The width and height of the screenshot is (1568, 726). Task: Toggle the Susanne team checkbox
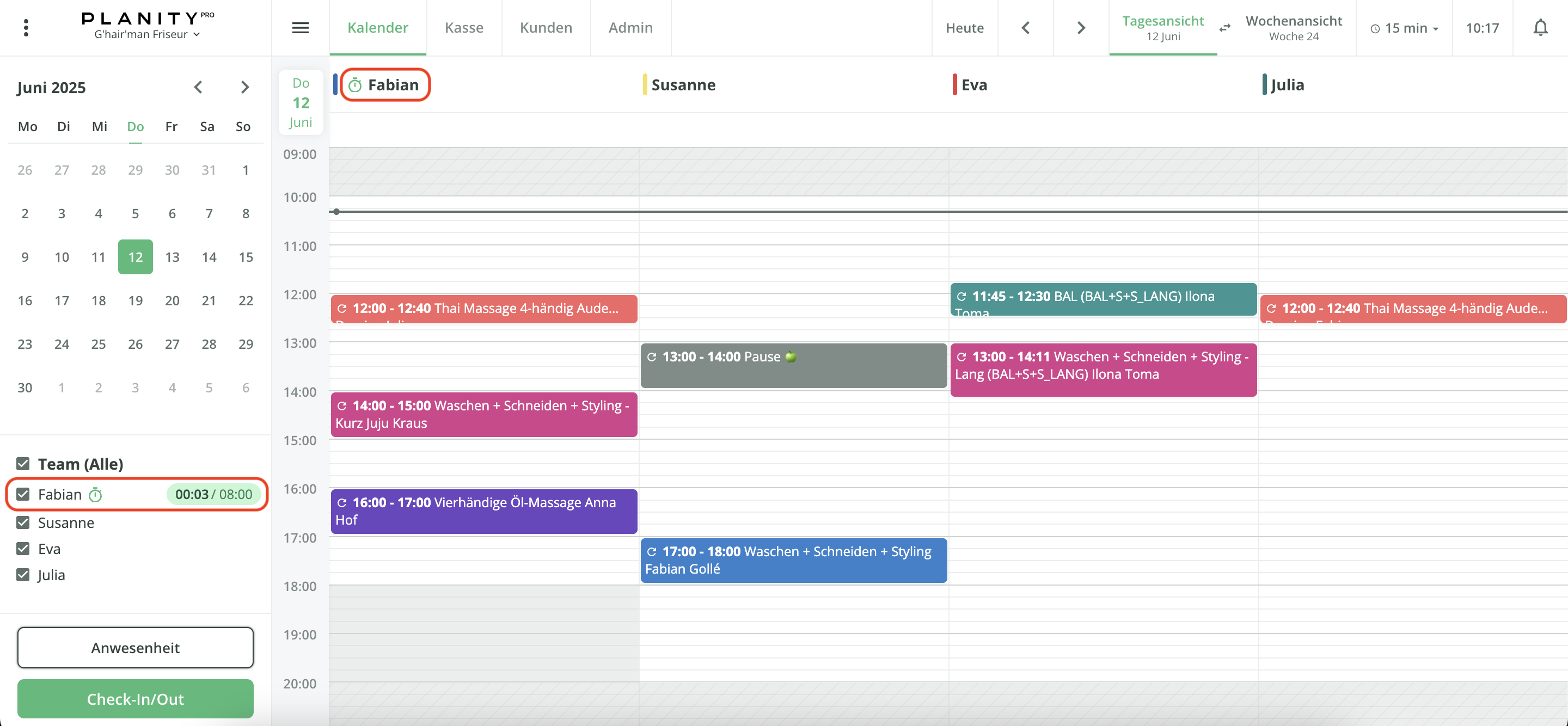[23, 523]
